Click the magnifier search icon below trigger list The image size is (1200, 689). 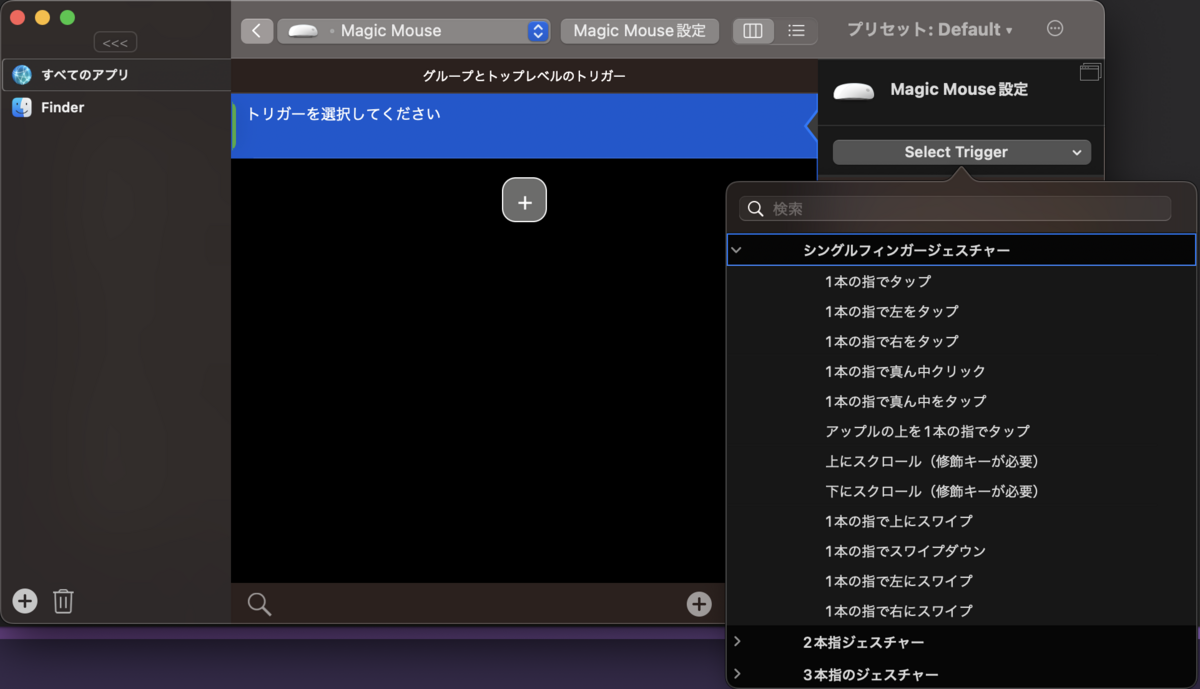pos(259,604)
